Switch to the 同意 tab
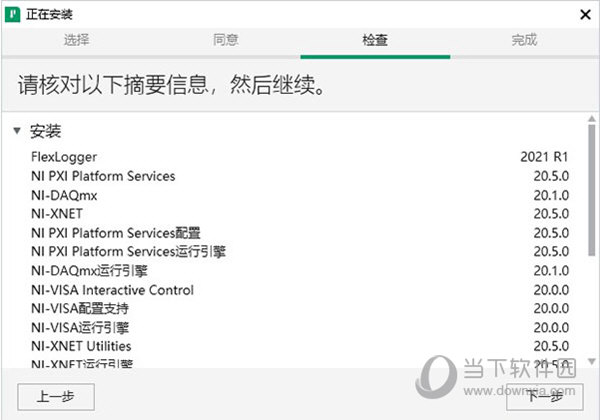Screen dimensions: 600x420 [x=226, y=40]
